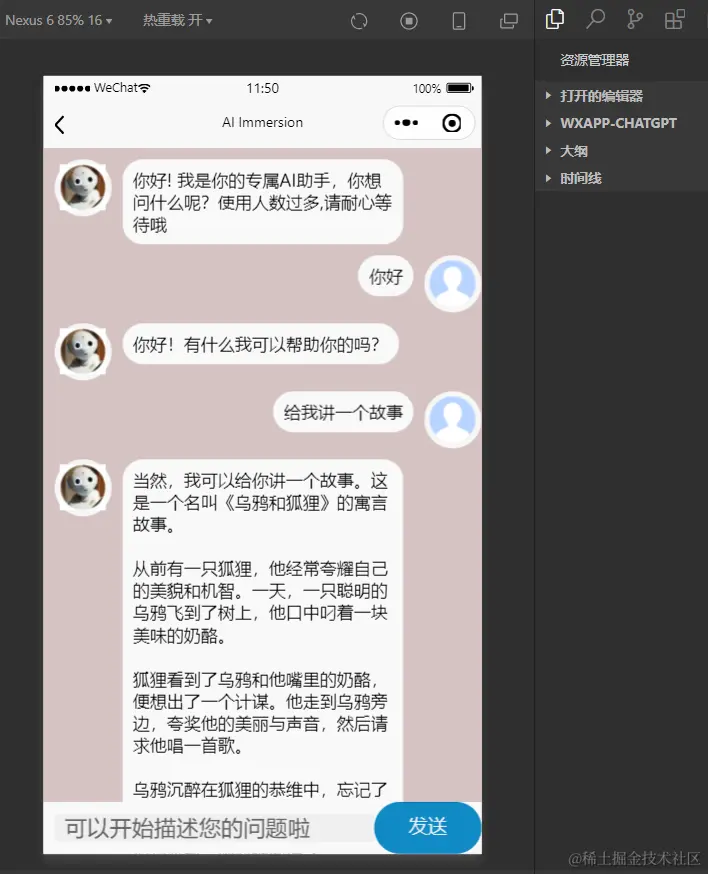Viewport: 708px width, 874px height.
Task: Open the Nexus 6 device dropdown
Action: coord(59,21)
